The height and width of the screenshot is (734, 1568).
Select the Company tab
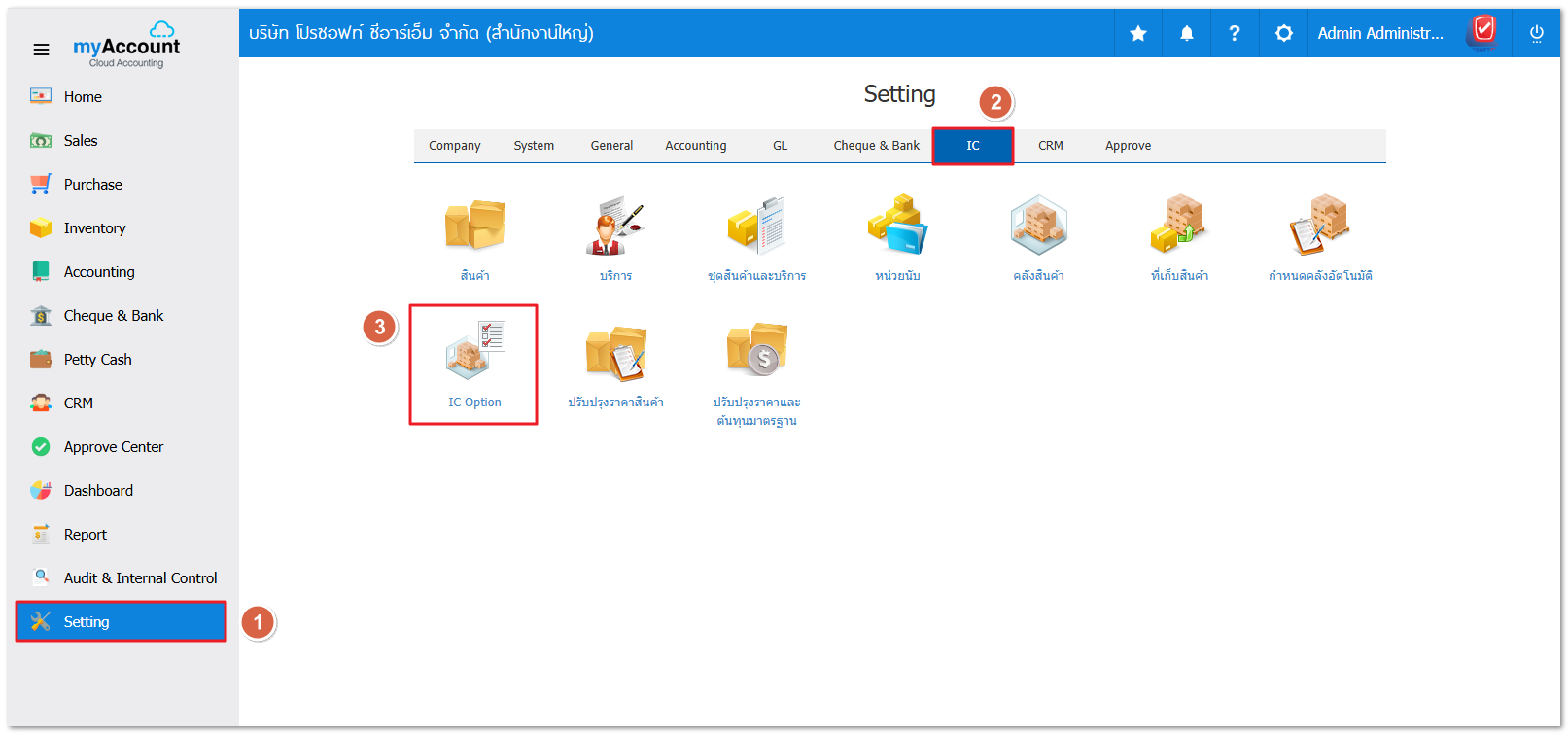[454, 146]
